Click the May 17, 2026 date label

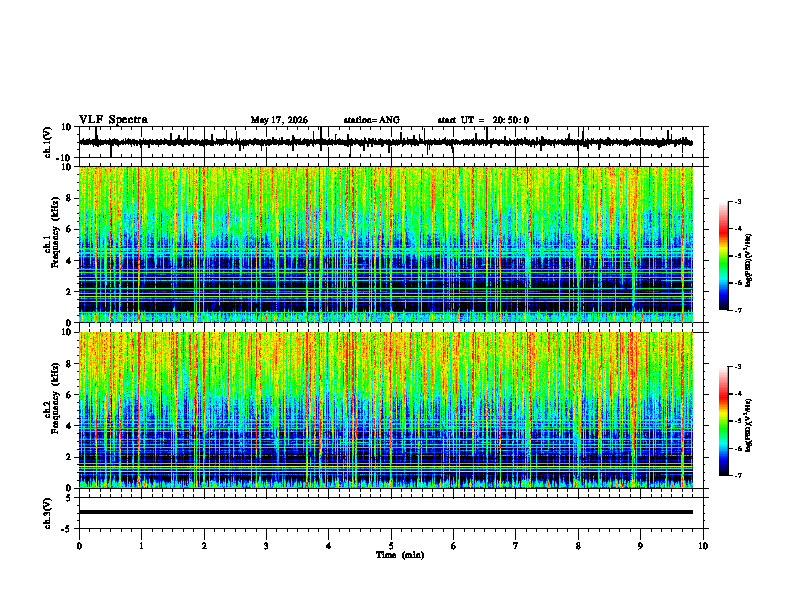[x=279, y=120]
